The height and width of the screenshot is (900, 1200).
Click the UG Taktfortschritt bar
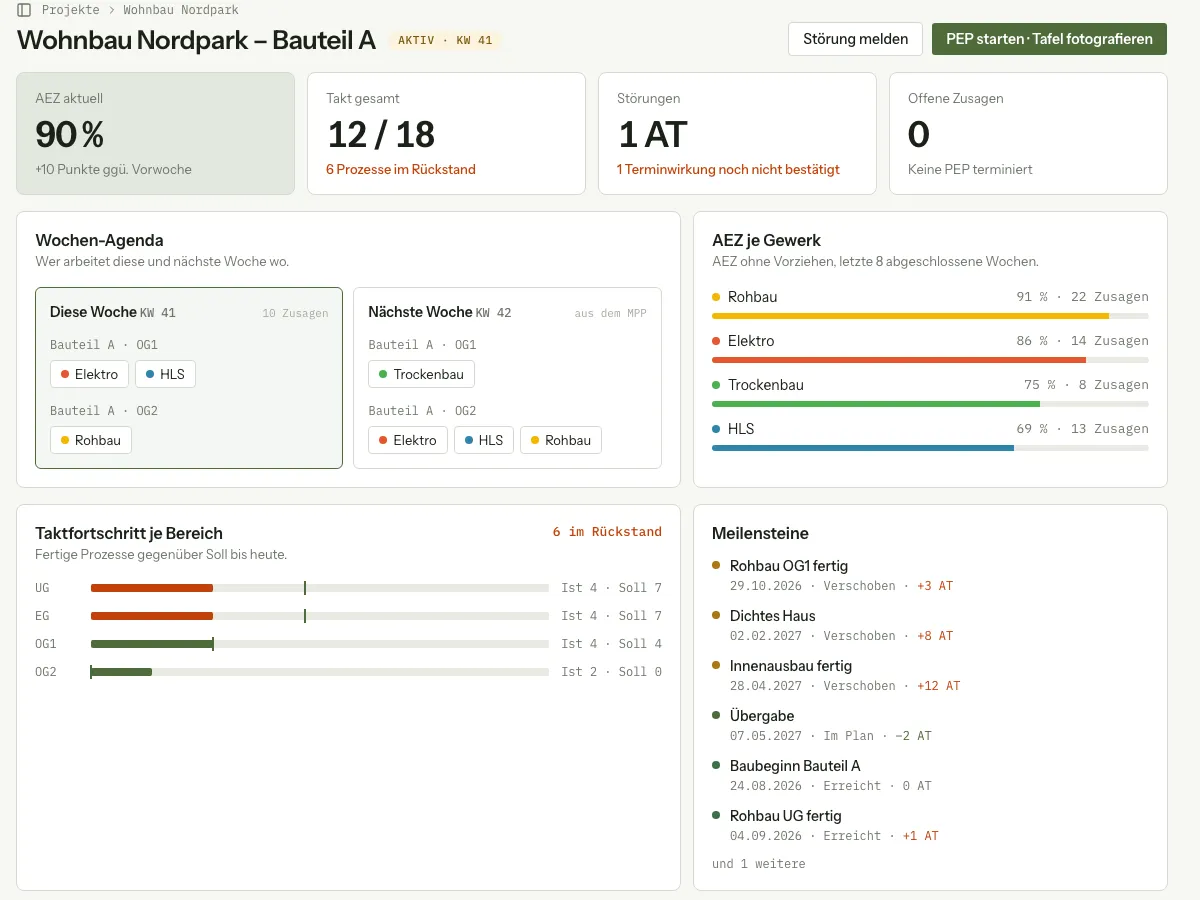point(320,588)
